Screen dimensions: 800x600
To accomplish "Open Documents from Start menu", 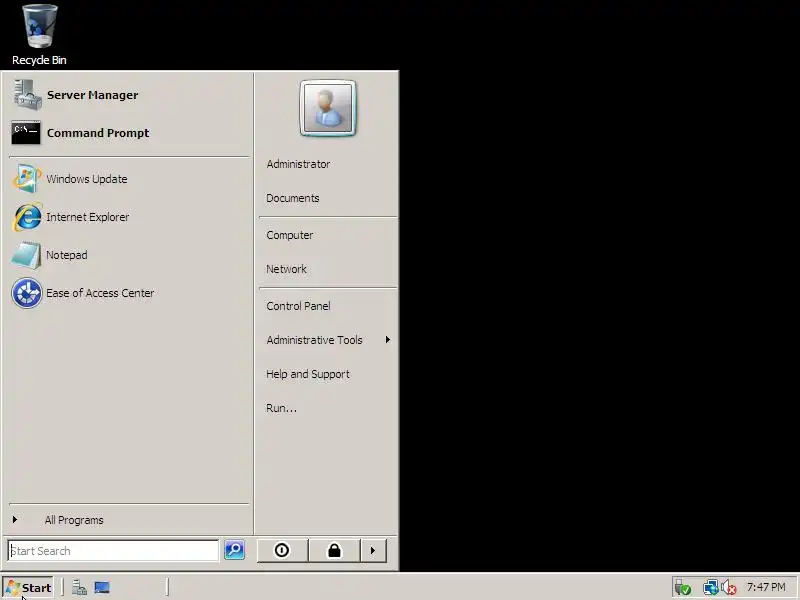I will pos(292,198).
